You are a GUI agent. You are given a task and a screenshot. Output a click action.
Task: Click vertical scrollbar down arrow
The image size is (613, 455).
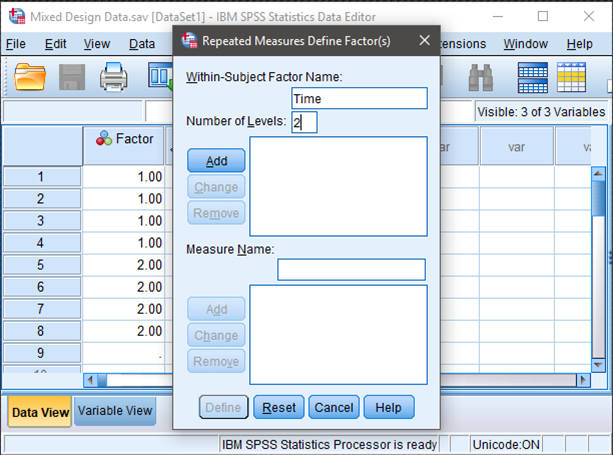pos(599,365)
